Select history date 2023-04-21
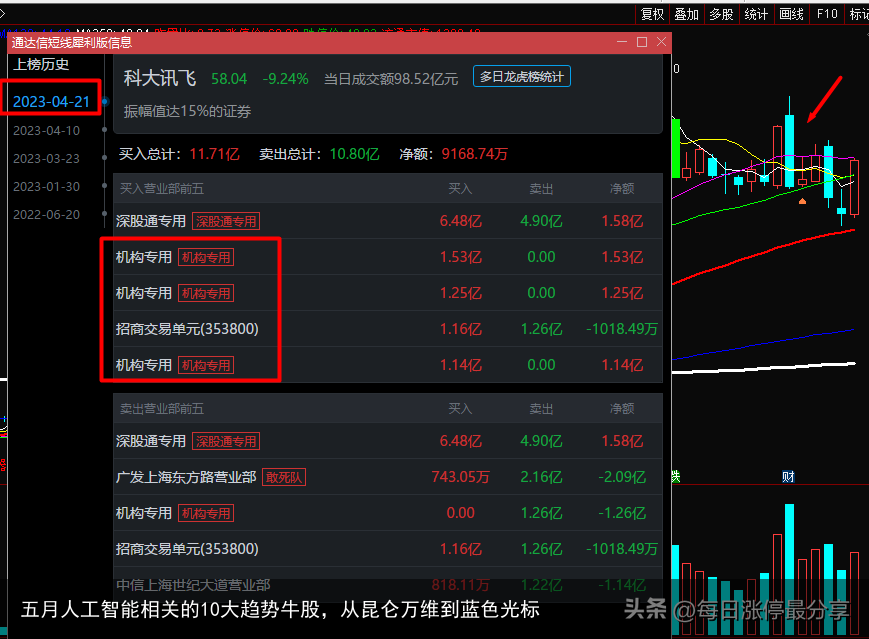Image resolution: width=869 pixels, height=639 pixels. click(51, 102)
